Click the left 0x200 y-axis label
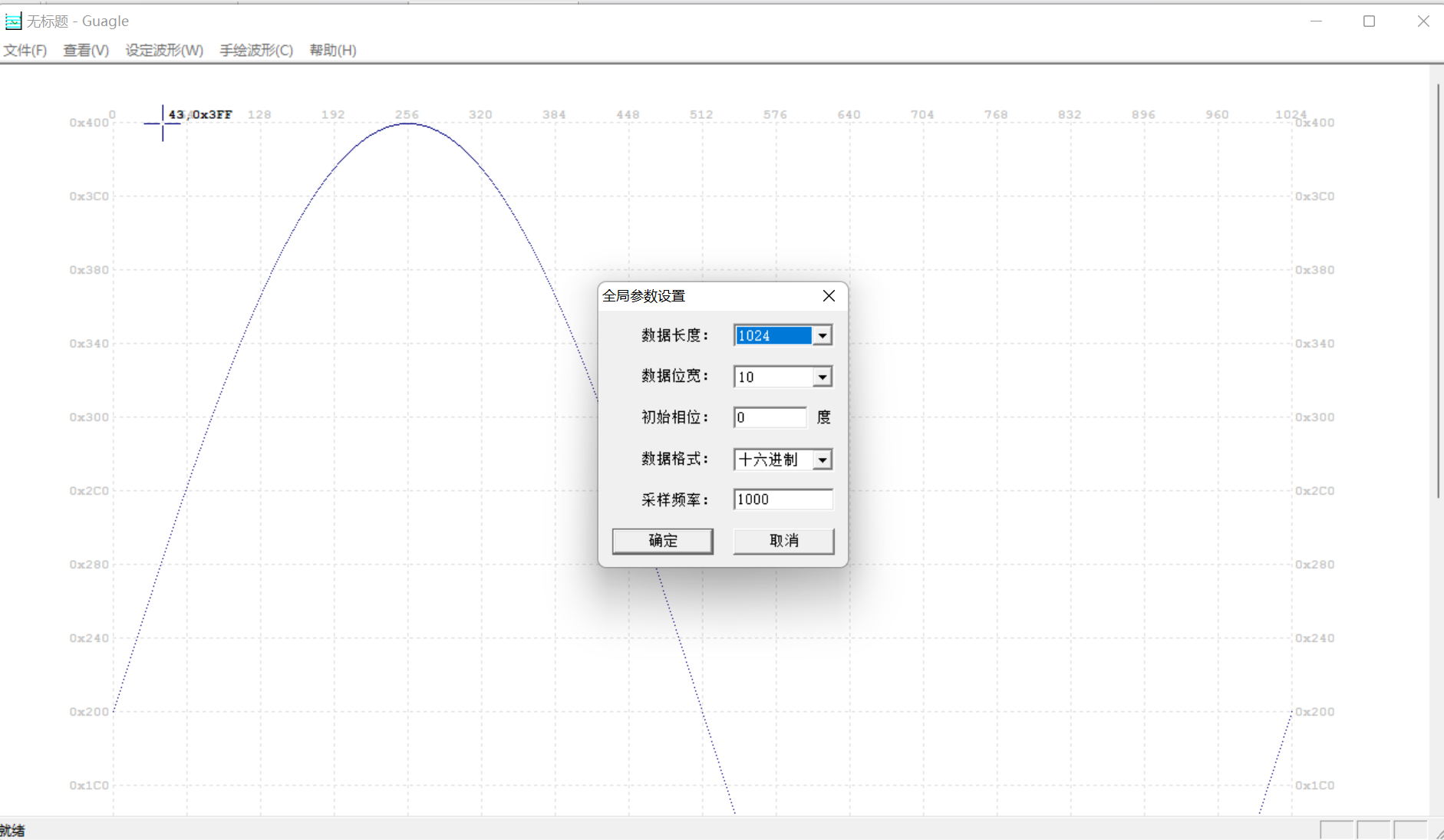 click(89, 712)
